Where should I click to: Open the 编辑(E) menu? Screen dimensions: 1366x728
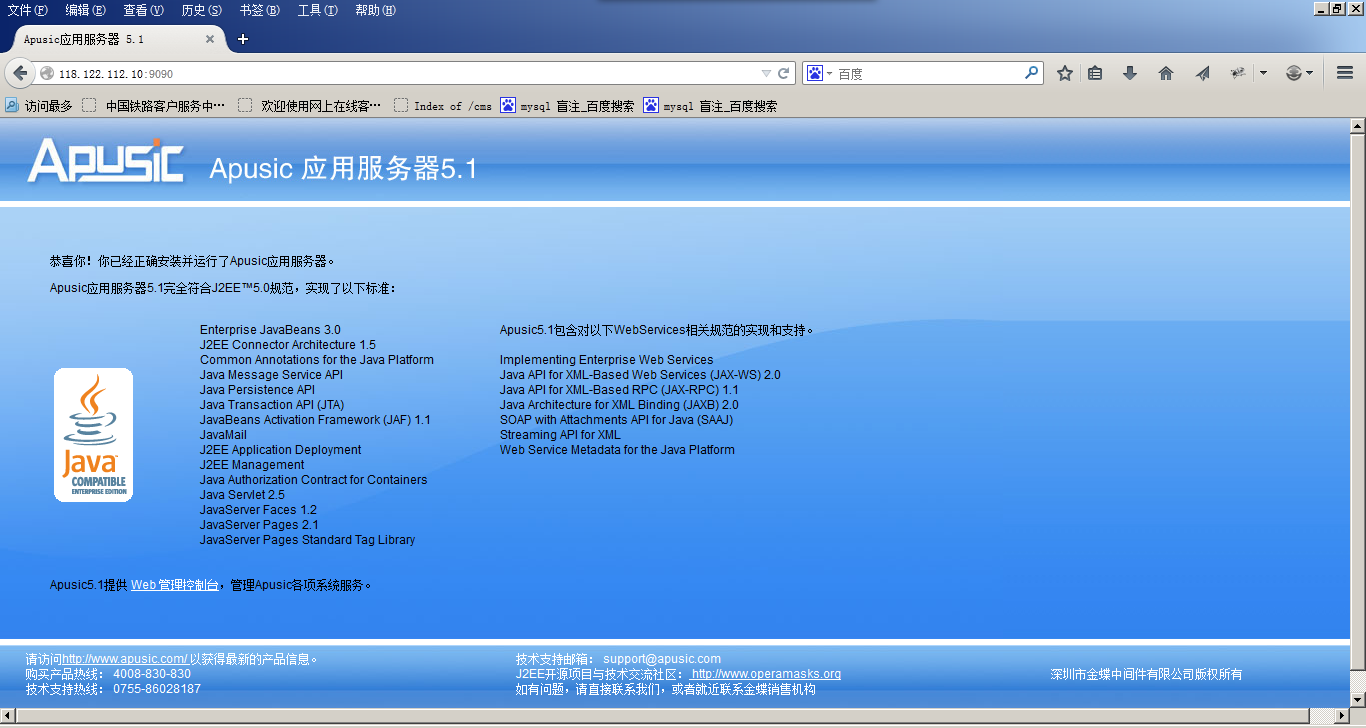(x=86, y=10)
